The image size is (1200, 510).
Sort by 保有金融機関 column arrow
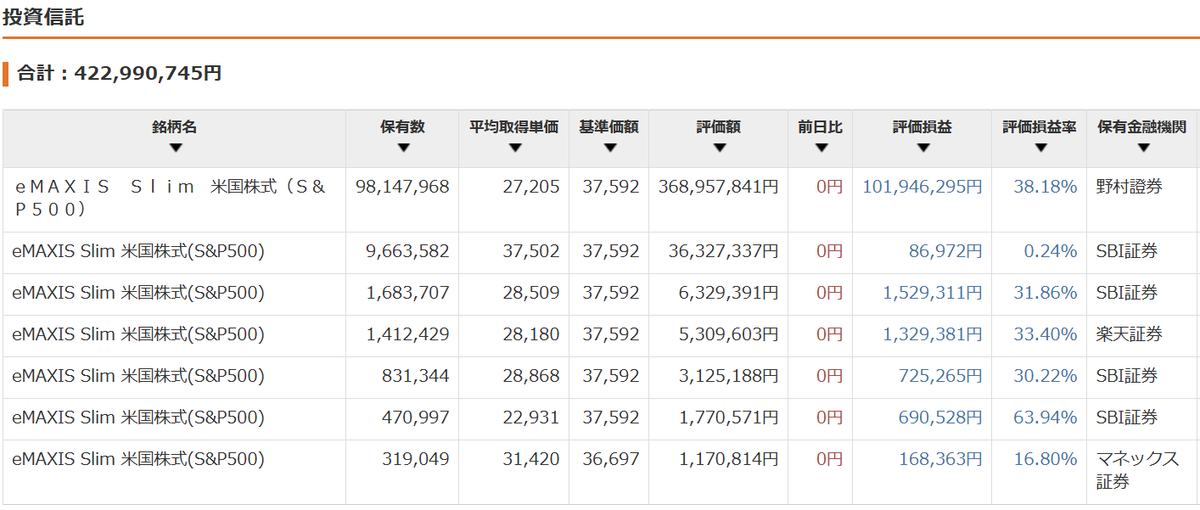pos(1142,148)
